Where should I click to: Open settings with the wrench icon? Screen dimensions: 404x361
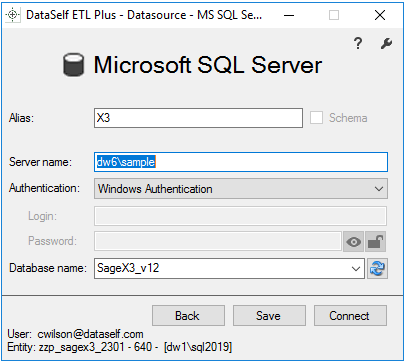pos(386,43)
